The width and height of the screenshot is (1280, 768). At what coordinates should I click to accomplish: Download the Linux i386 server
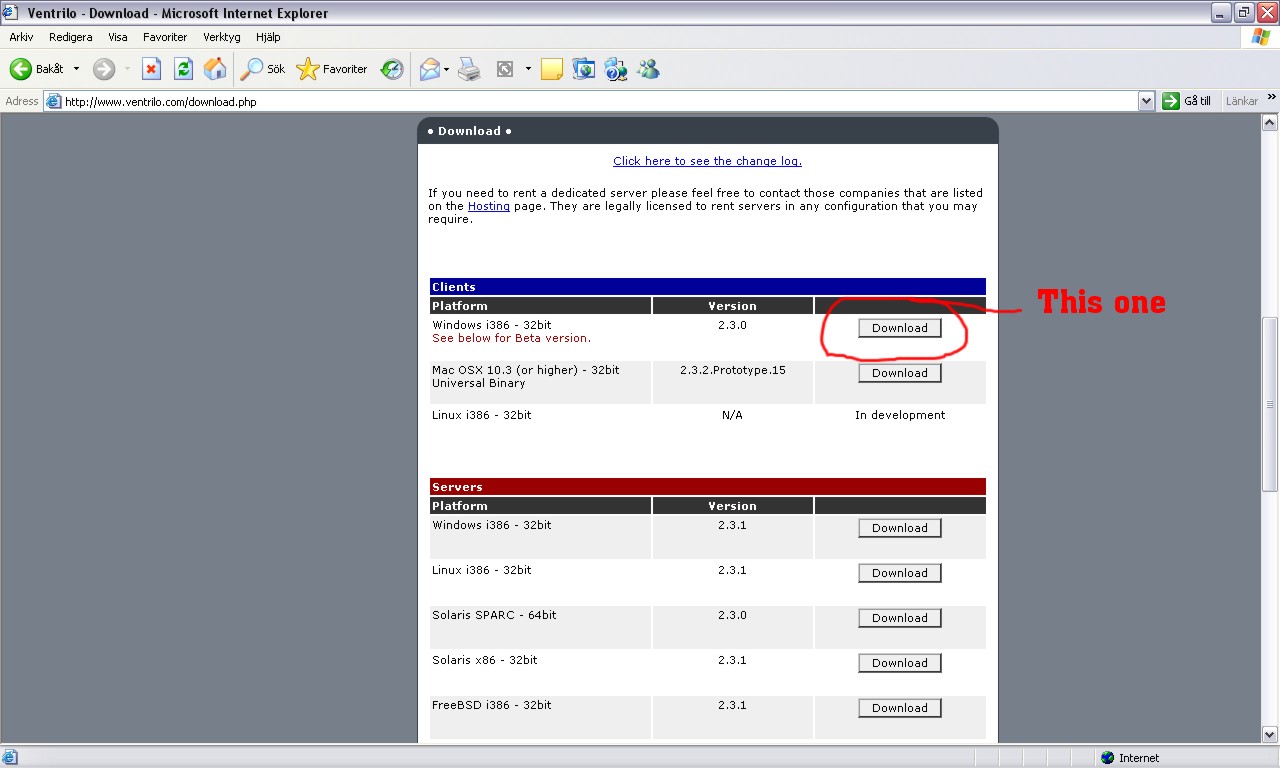point(899,573)
